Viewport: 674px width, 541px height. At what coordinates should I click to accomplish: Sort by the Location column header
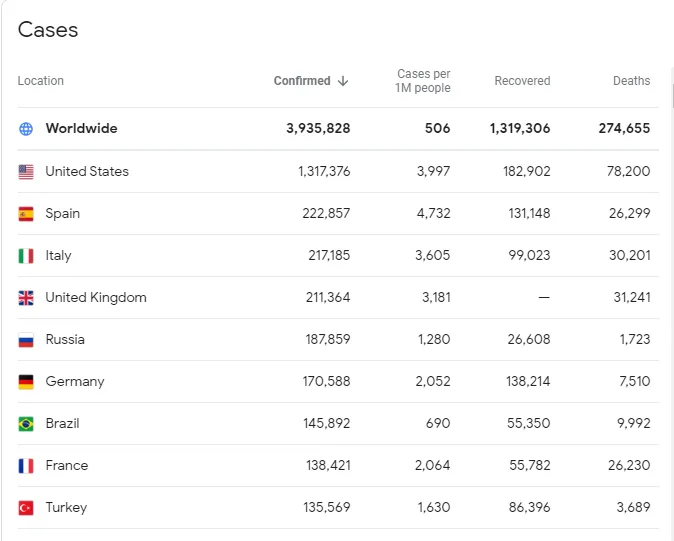click(40, 81)
